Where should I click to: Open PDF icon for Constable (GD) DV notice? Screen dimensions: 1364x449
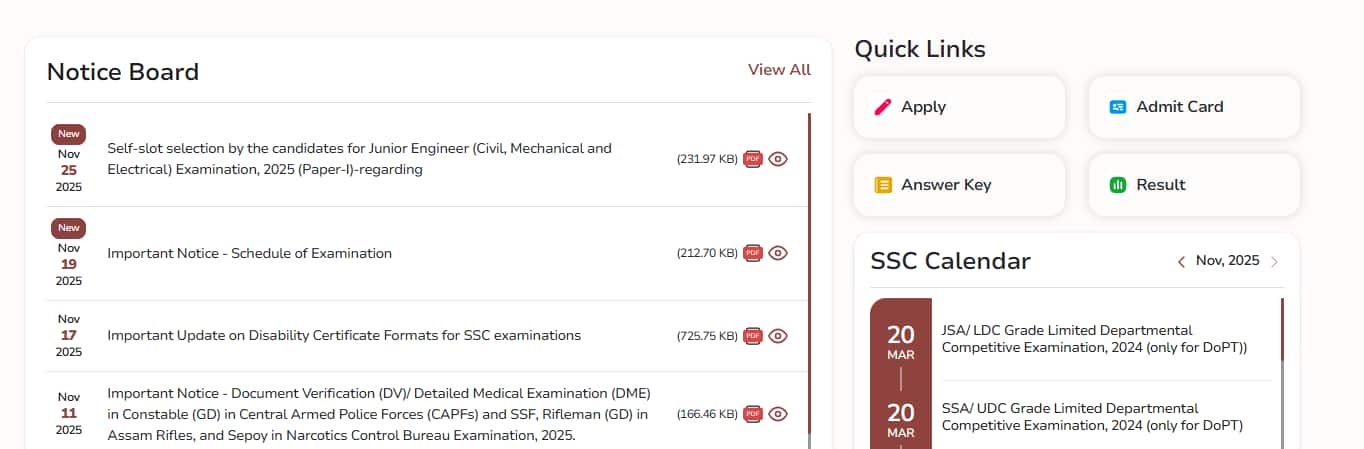752,413
